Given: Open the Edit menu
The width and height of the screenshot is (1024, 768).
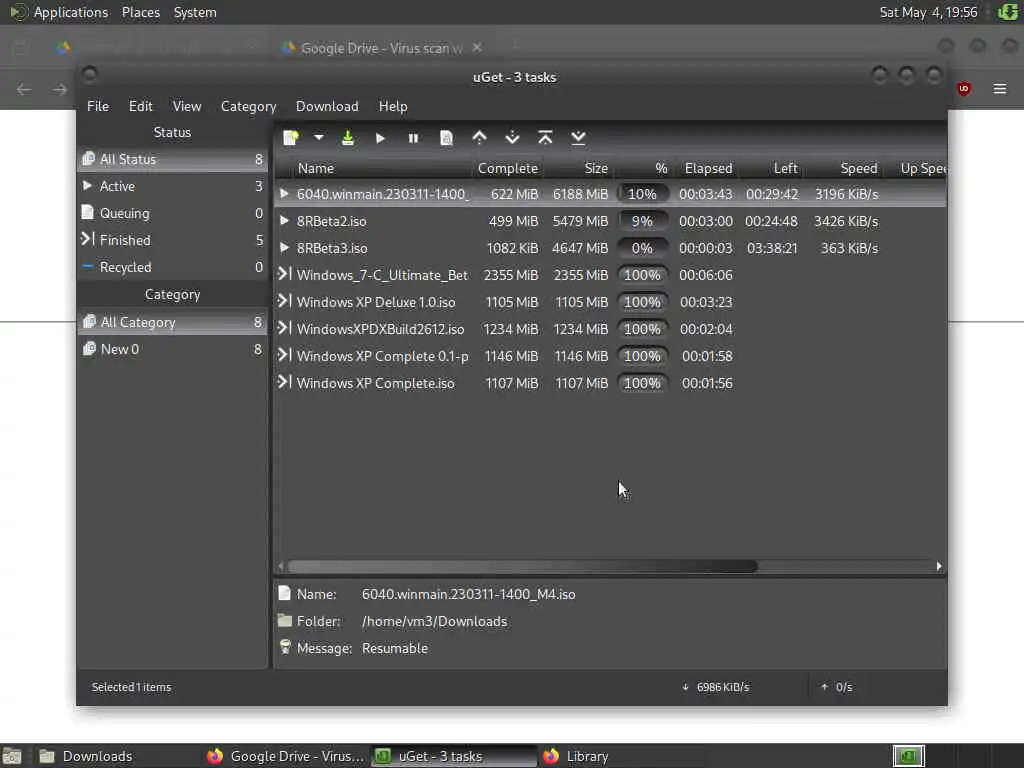Looking at the screenshot, I should (140, 106).
